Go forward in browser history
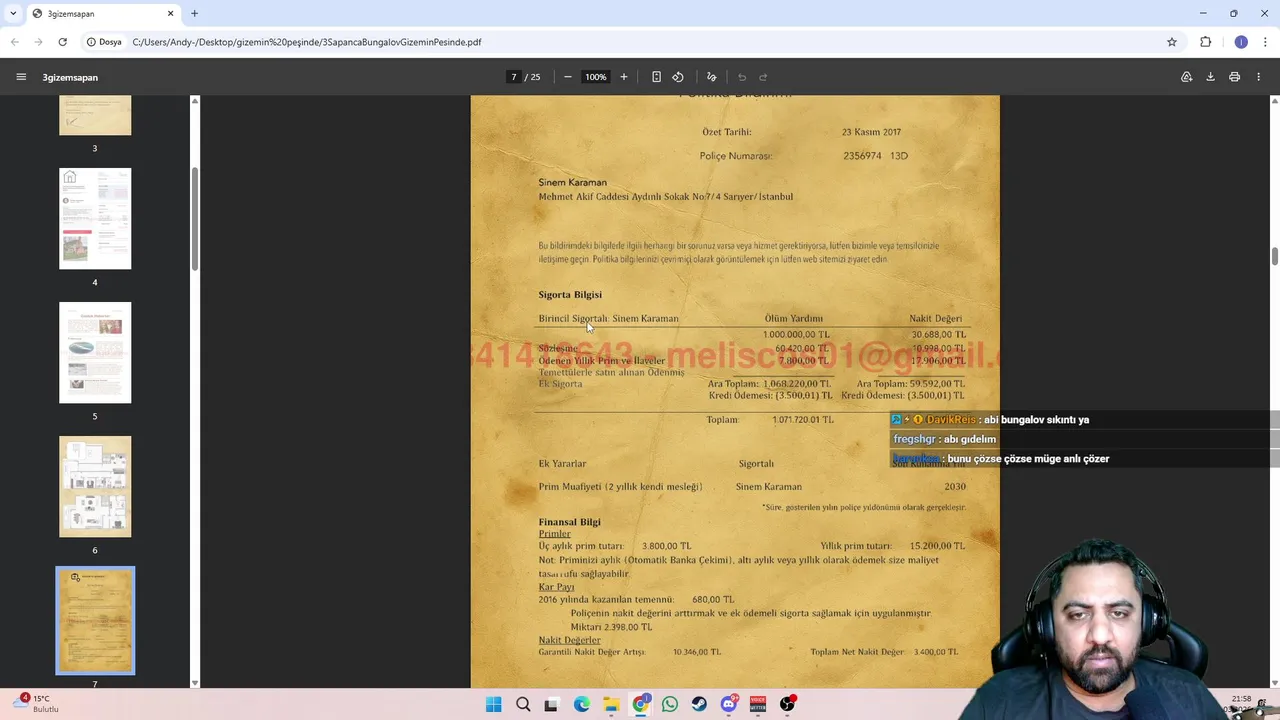This screenshot has height=720, width=1280. (x=38, y=42)
